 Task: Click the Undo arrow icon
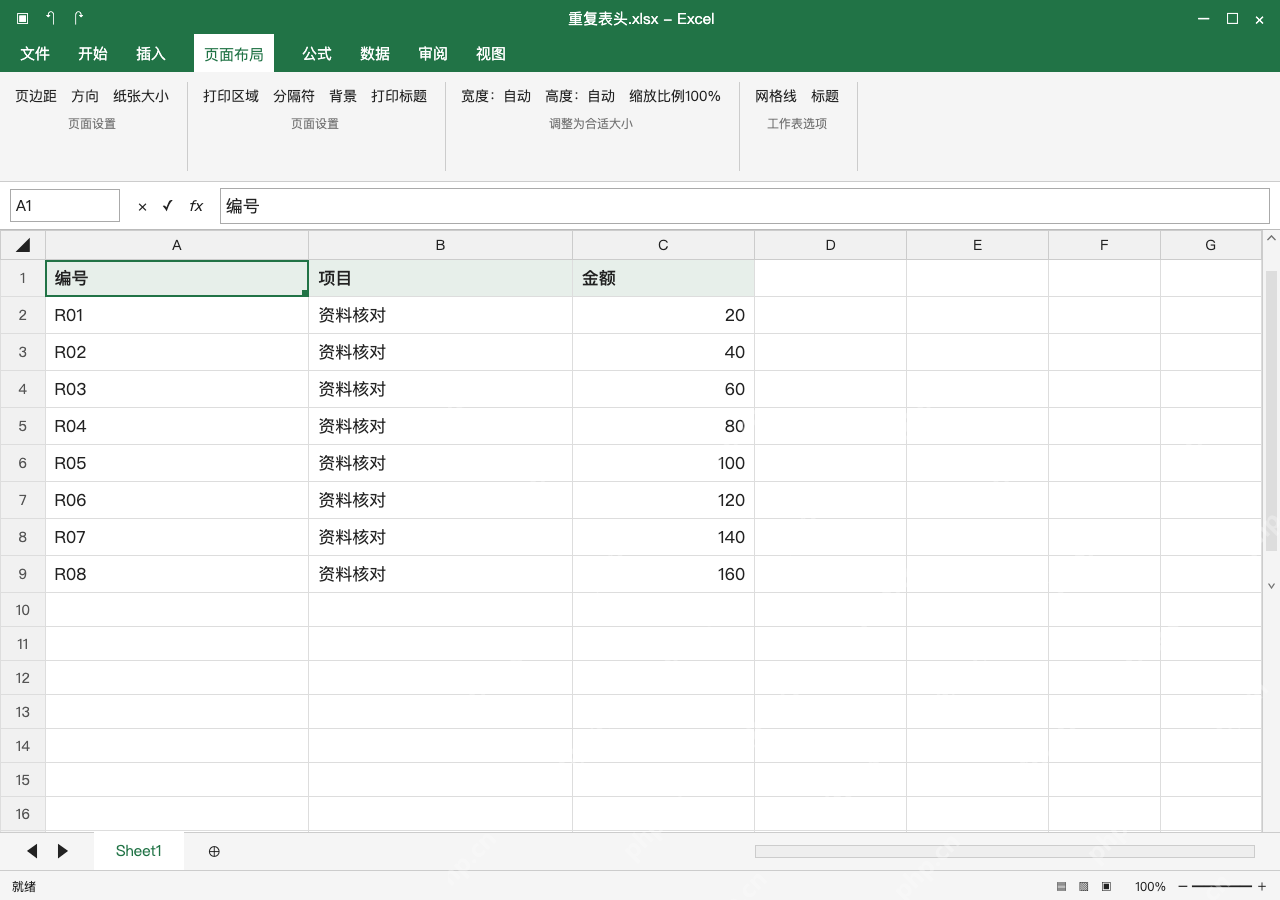coord(50,18)
